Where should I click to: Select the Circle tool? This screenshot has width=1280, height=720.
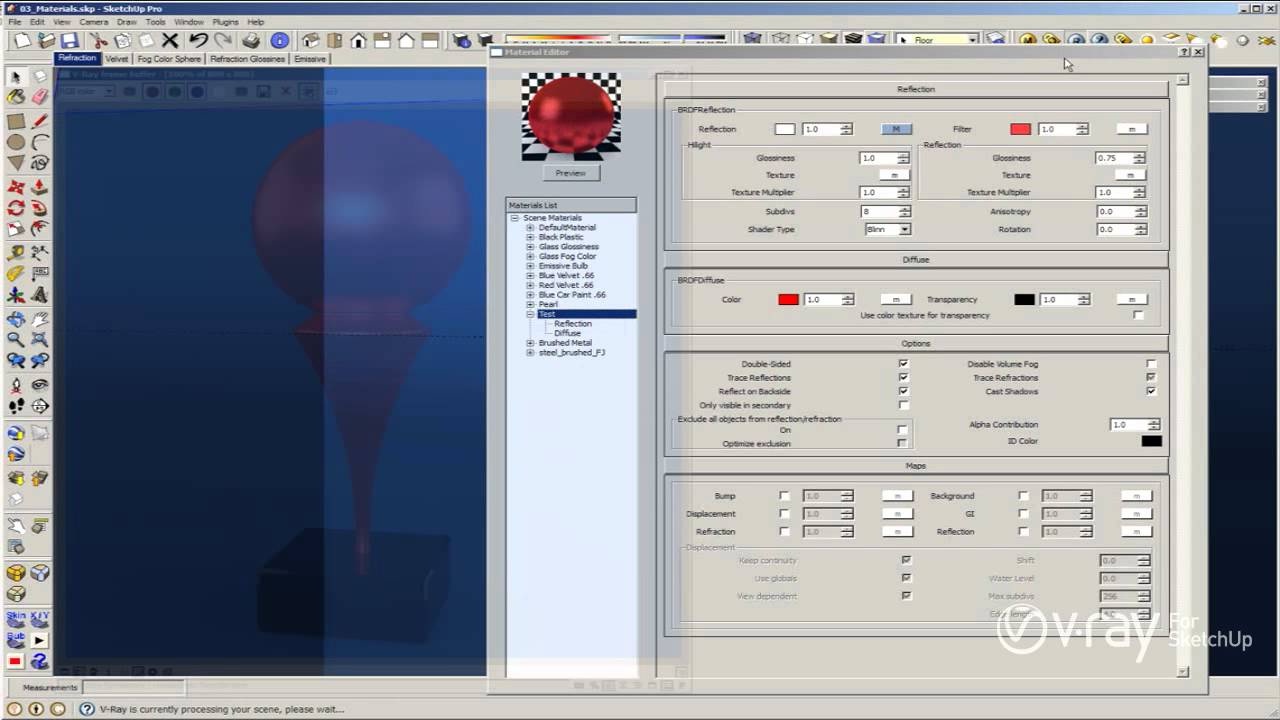[x=16, y=142]
